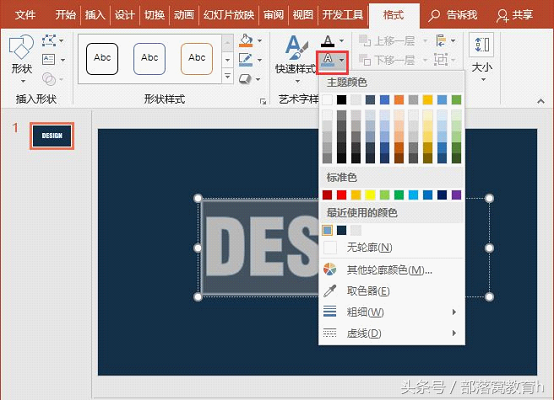The image size is (554, 400).
Task: Switch to the 插入 tab
Action: (x=95, y=15)
